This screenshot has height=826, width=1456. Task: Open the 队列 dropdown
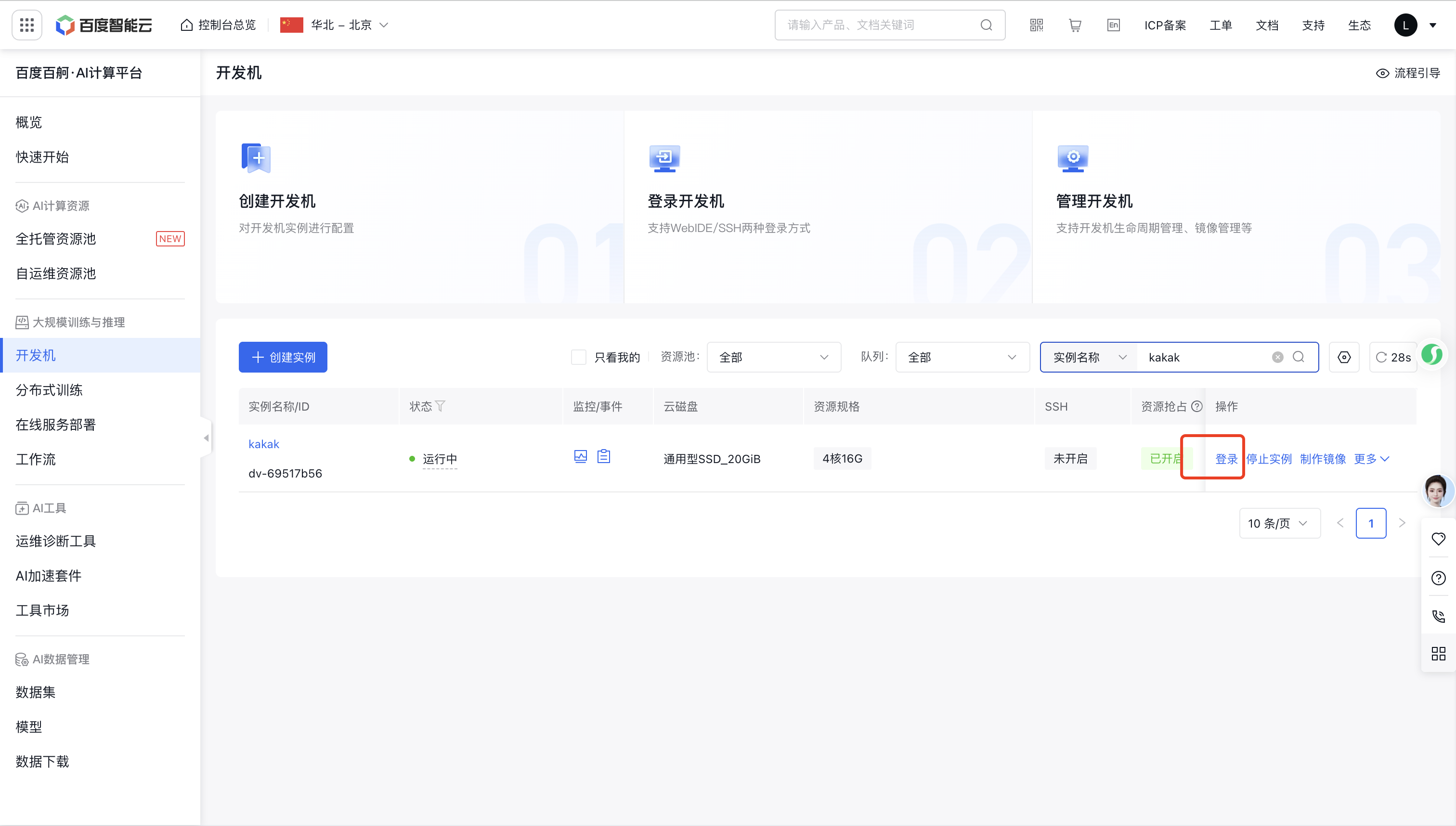pos(962,357)
